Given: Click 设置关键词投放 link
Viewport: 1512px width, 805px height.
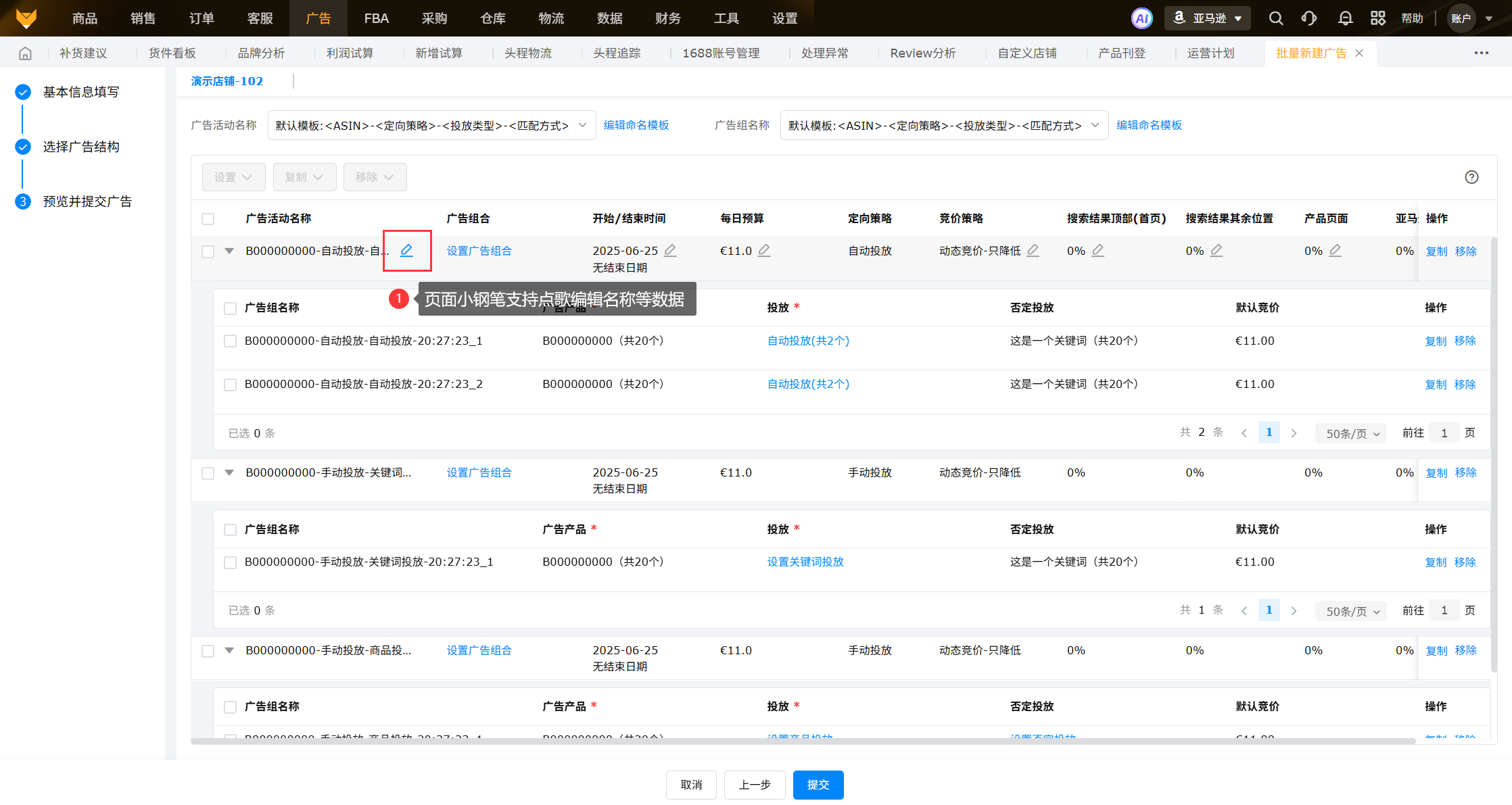Looking at the screenshot, I should [805, 562].
